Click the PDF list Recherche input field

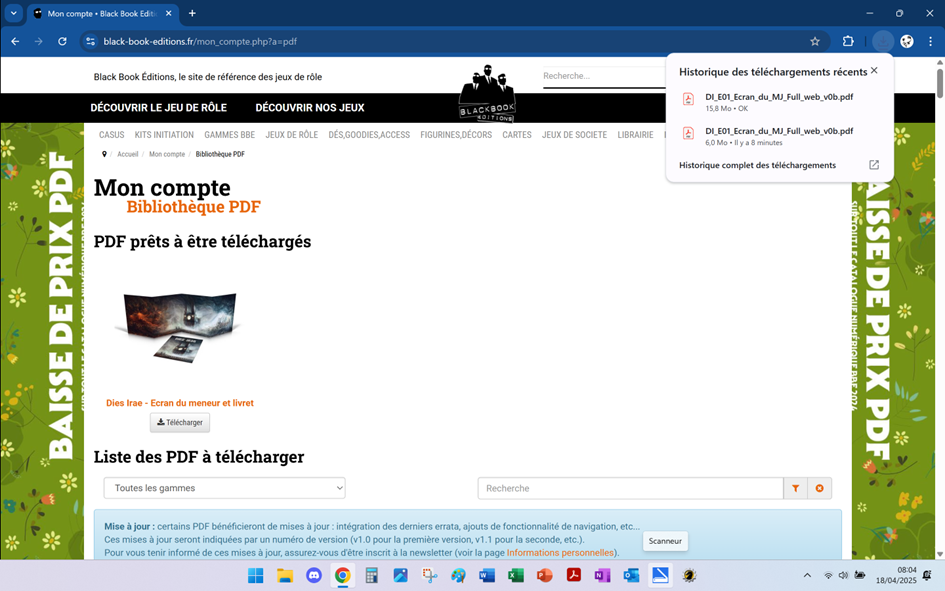point(630,488)
